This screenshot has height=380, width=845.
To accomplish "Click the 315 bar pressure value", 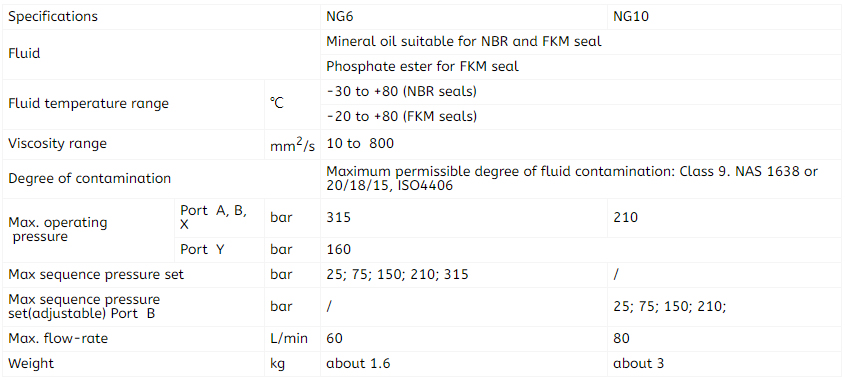I will 338,217.
